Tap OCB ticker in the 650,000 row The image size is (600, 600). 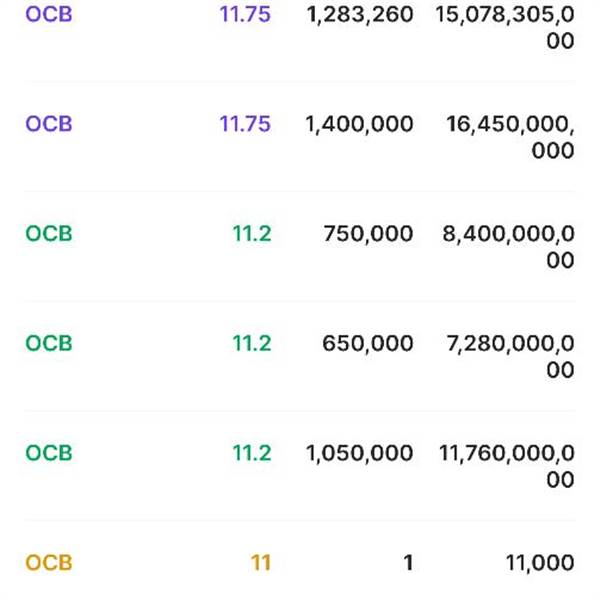(x=49, y=343)
